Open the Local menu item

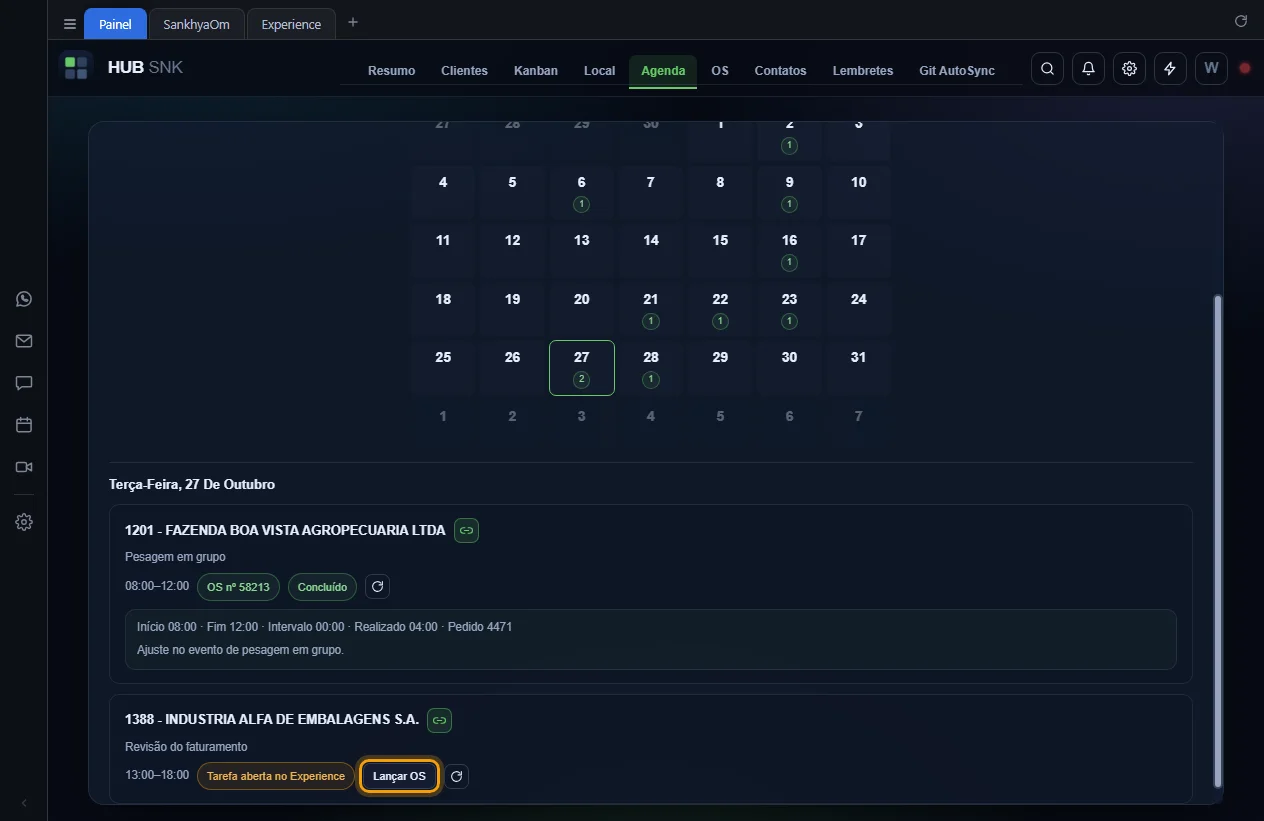pyautogui.click(x=599, y=71)
